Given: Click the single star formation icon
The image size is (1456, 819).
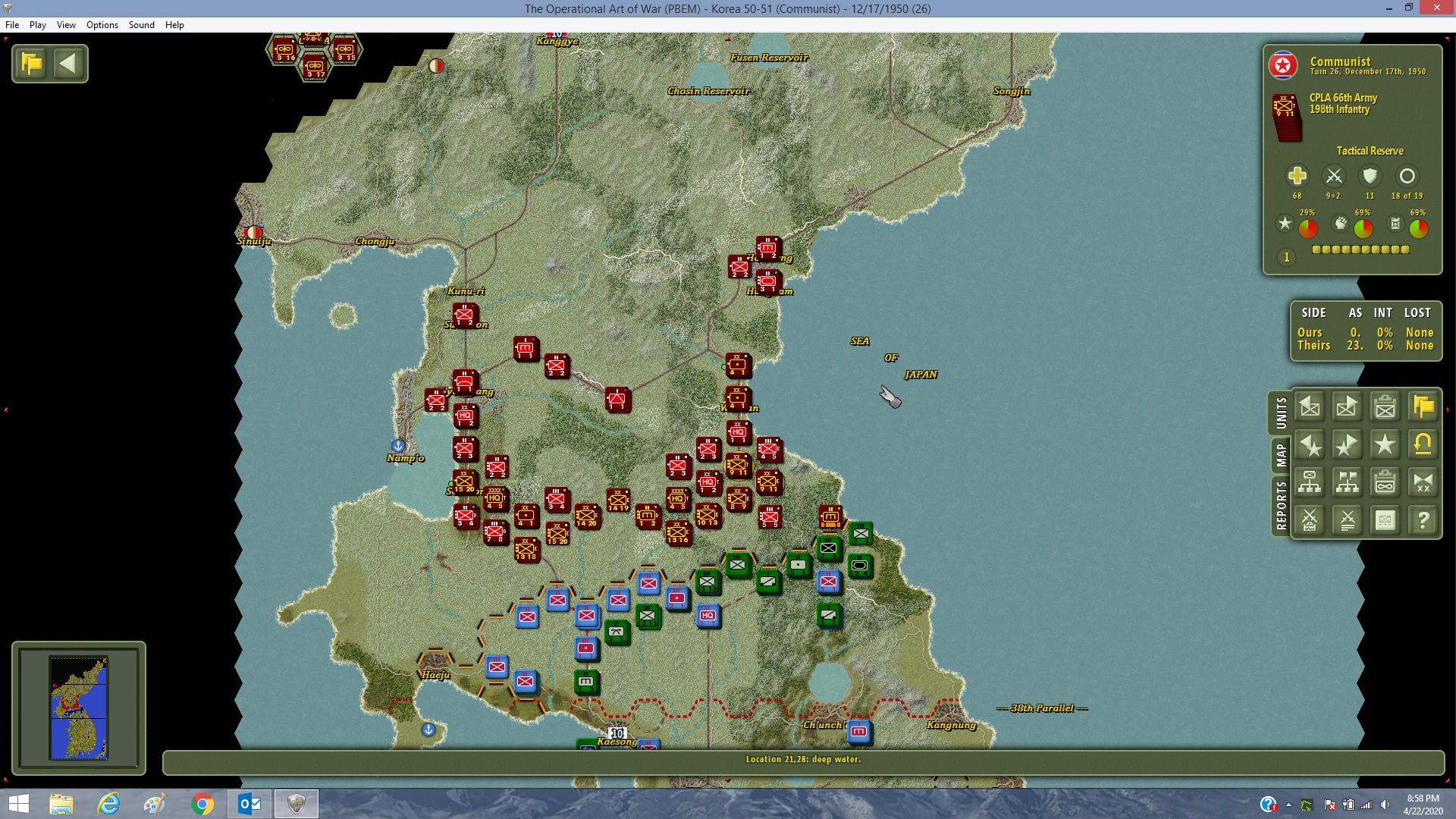Looking at the screenshot, I should click(x=1385, y=445).
